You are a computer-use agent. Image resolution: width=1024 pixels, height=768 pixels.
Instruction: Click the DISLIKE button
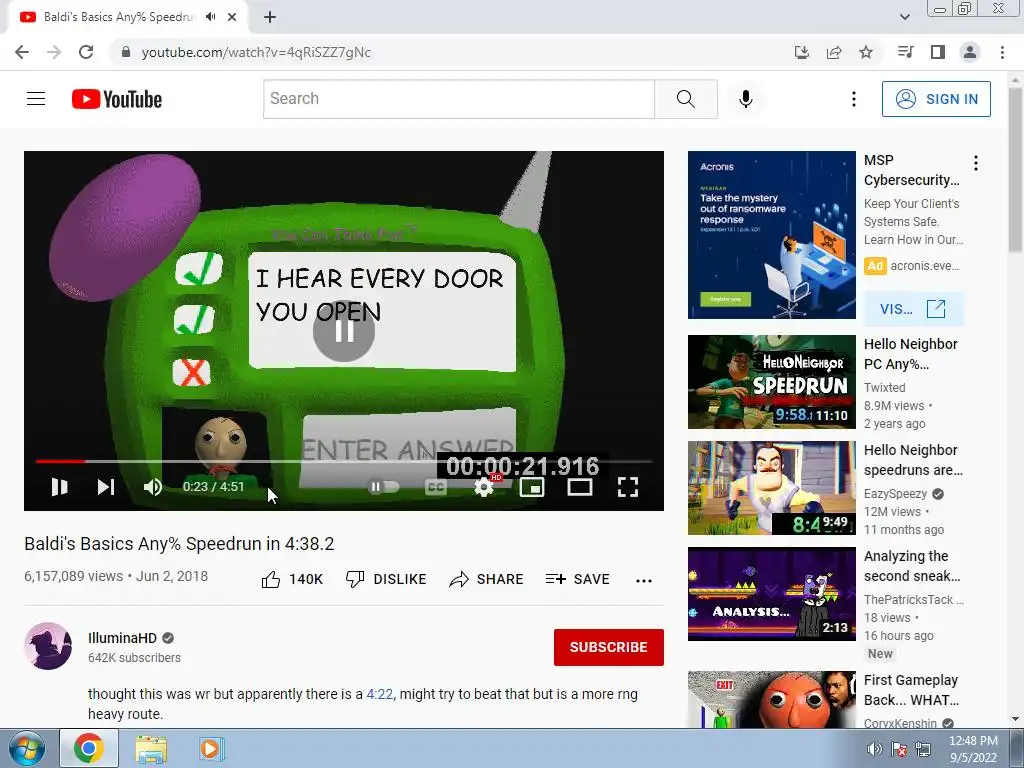click(386, 579)
